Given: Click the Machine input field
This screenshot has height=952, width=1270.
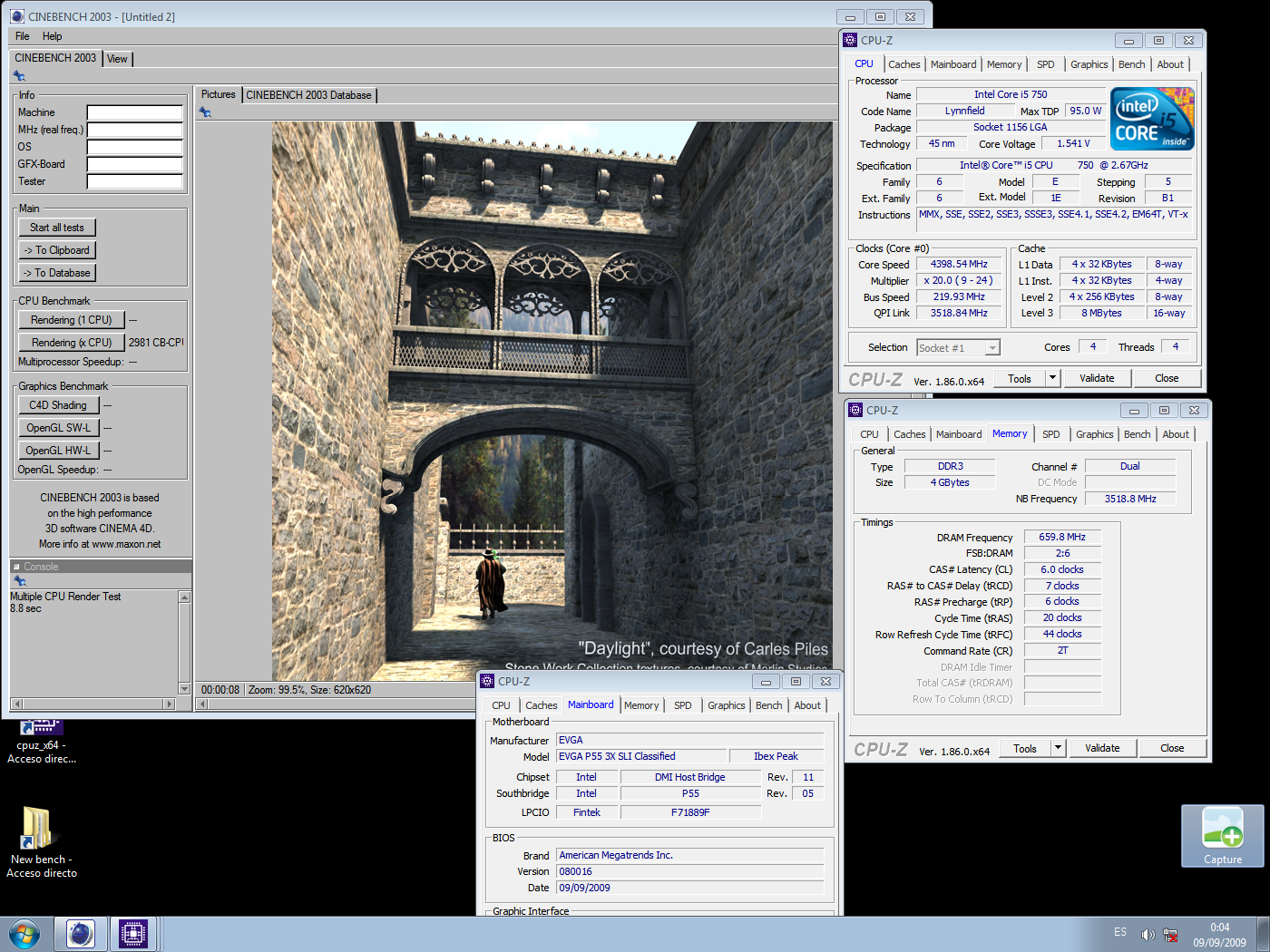Looking at the screenshot, I should coord(135,112).
